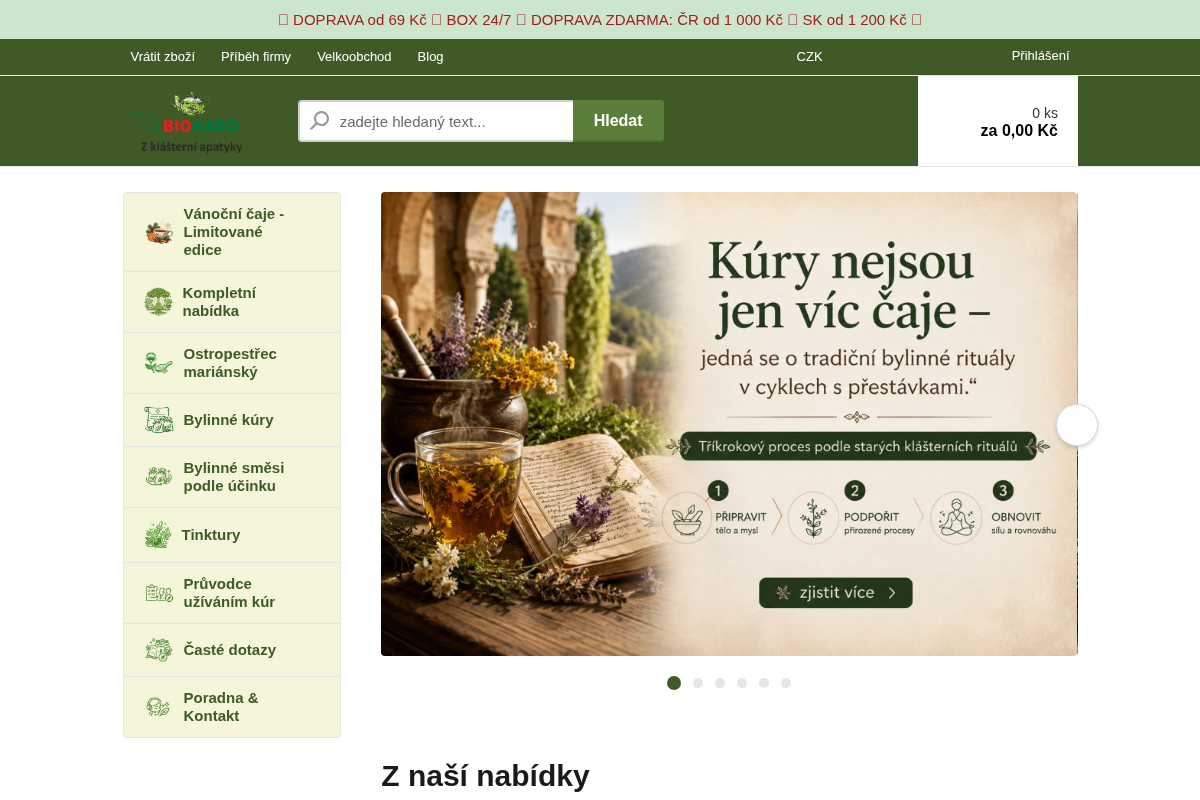Open Vrátit zboží page
Image resolution: width=1200 pixels, height=800 pixels.
tap(163, 57)
